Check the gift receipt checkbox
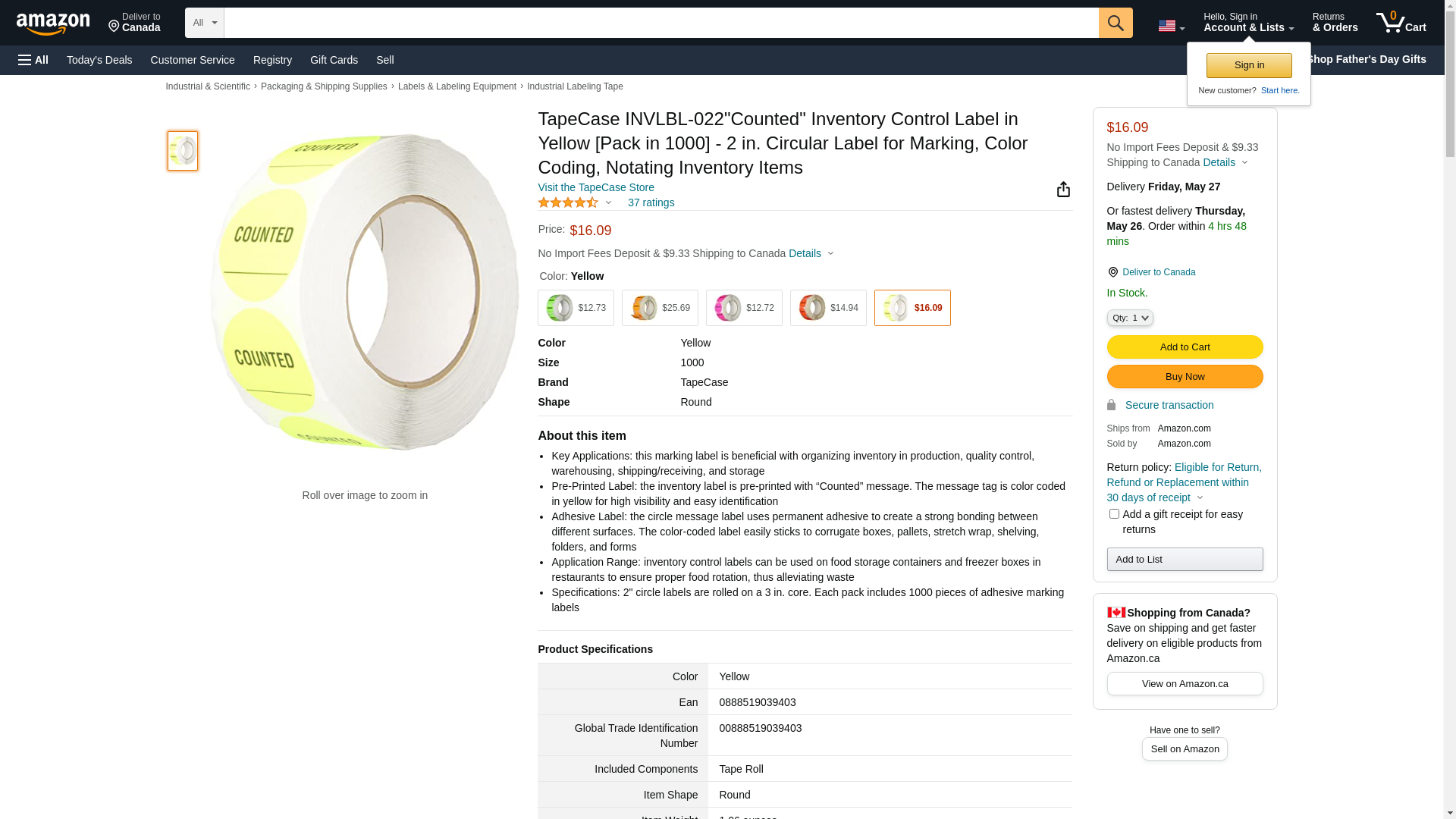Viewport: 1456px width, 819px height. coord(1114,514)
